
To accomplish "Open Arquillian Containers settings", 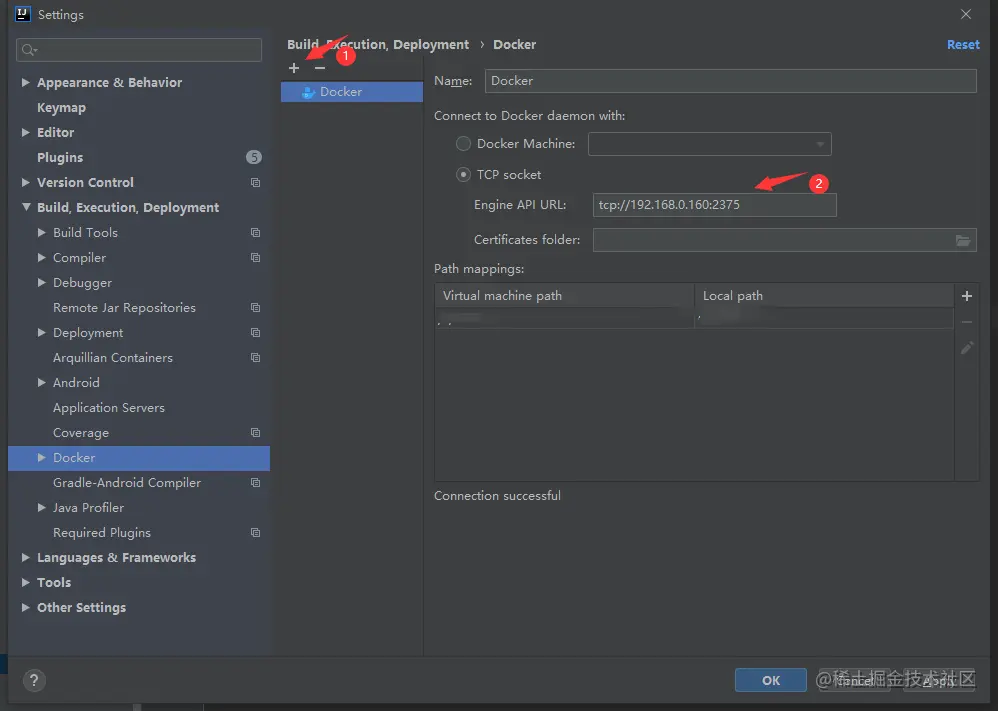I will 113,358.
